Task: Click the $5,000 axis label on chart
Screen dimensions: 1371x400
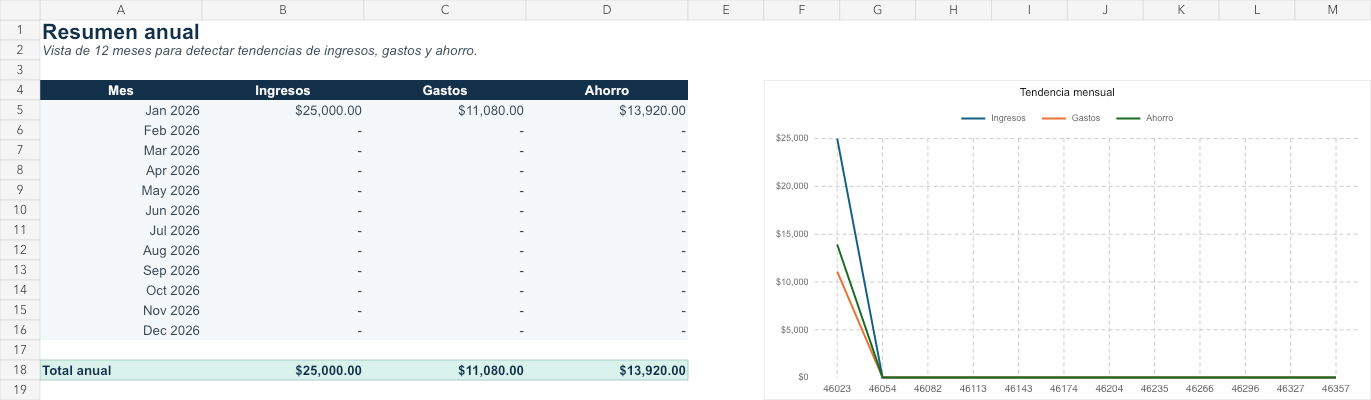Action: (x=794, y=330)
